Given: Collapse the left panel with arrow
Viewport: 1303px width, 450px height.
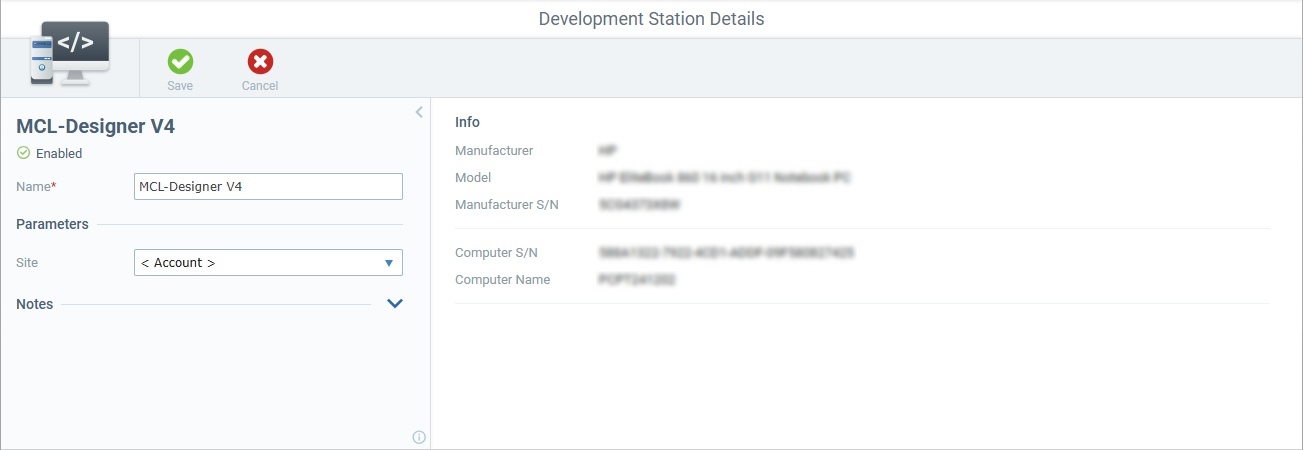Looking at the screenshot, I should tap(419, 112).
